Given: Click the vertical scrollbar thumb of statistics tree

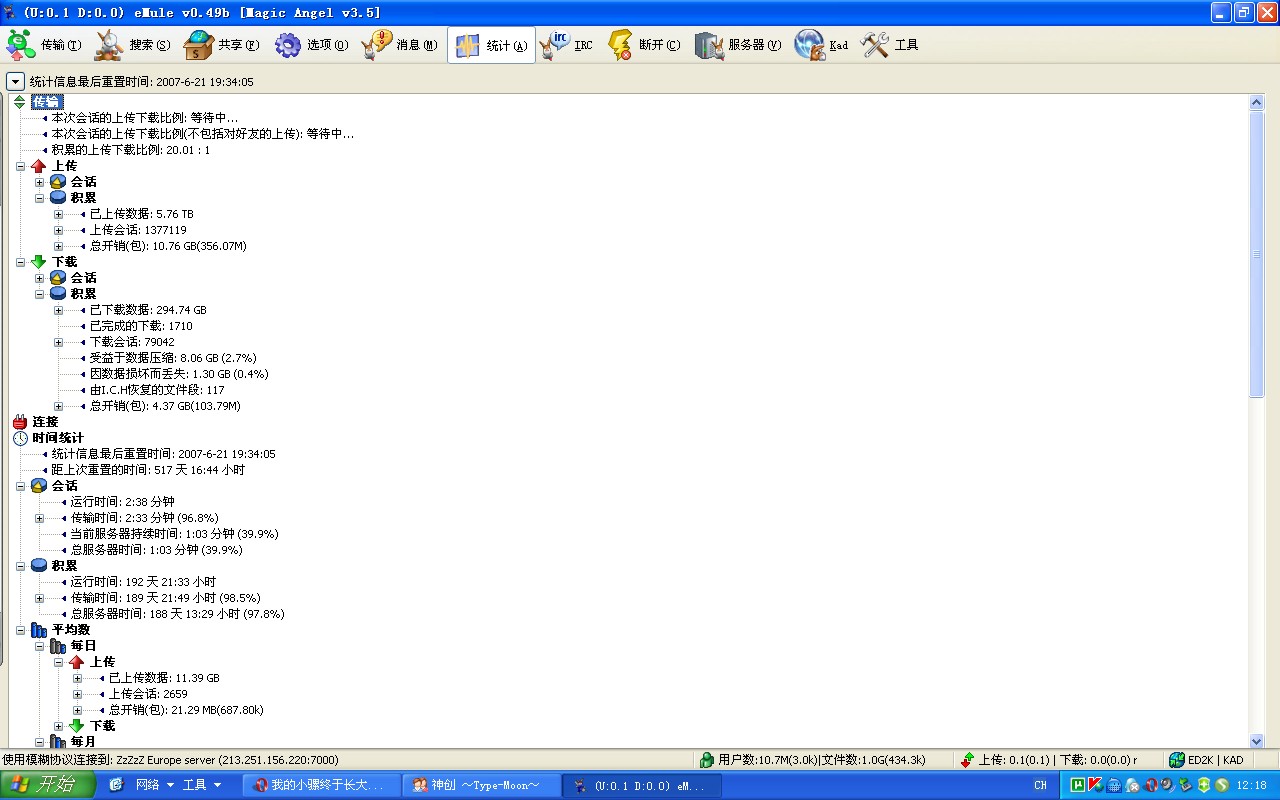Looking at the screenshot, I should [1257, 254].
